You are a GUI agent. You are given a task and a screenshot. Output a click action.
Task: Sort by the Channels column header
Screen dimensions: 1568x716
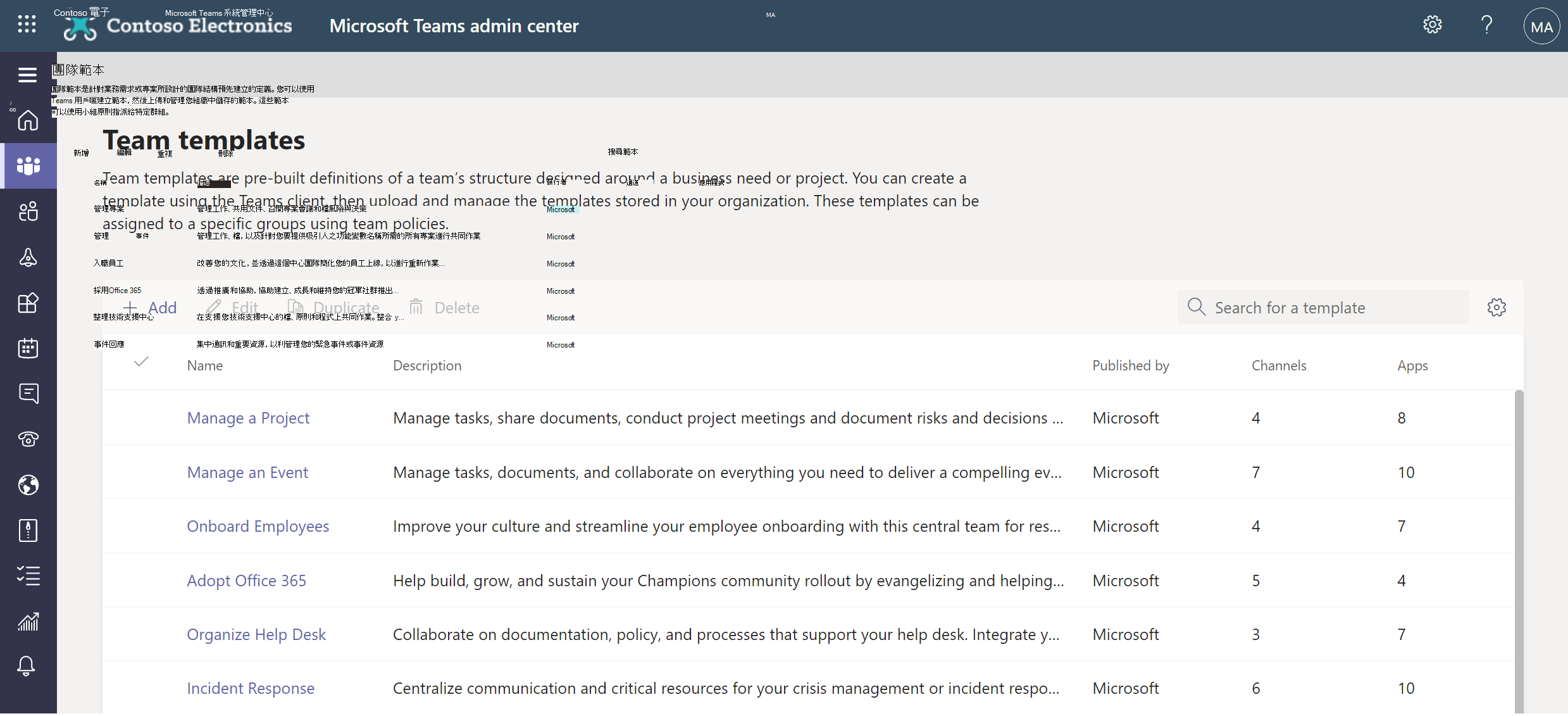(x=1279, y=365)
